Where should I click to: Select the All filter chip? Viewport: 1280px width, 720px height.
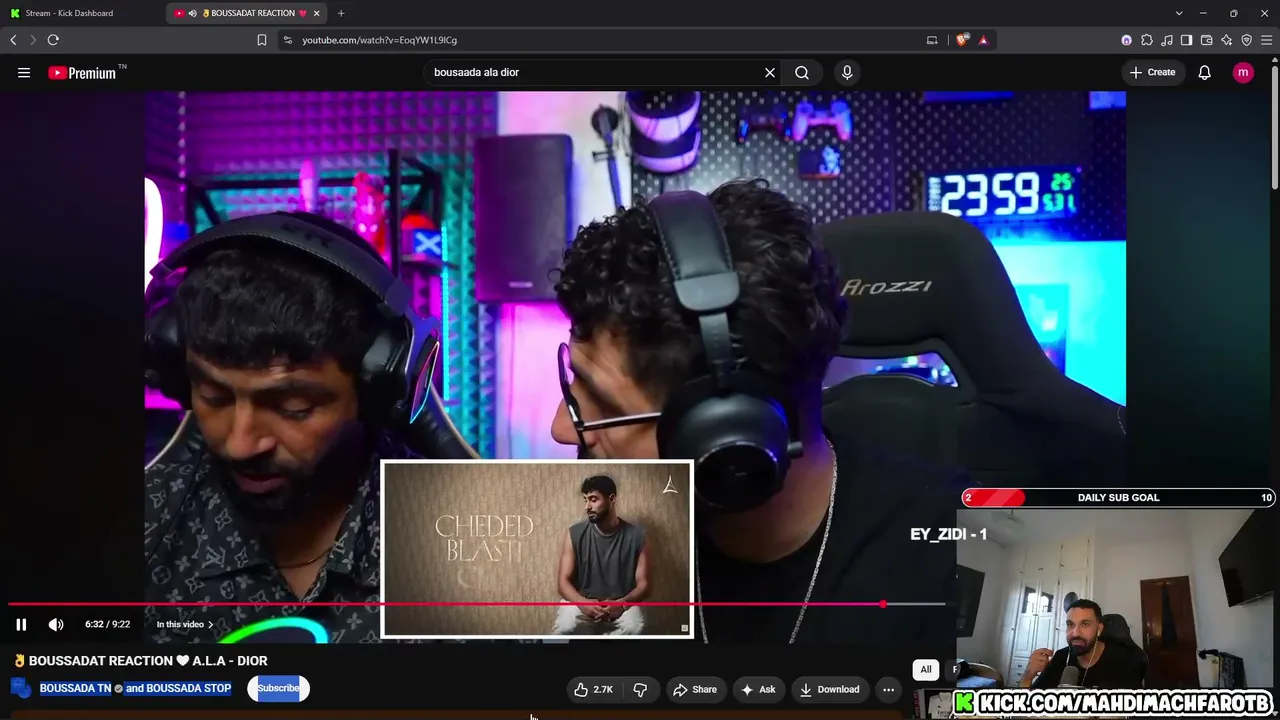click(x=926, y=669)
